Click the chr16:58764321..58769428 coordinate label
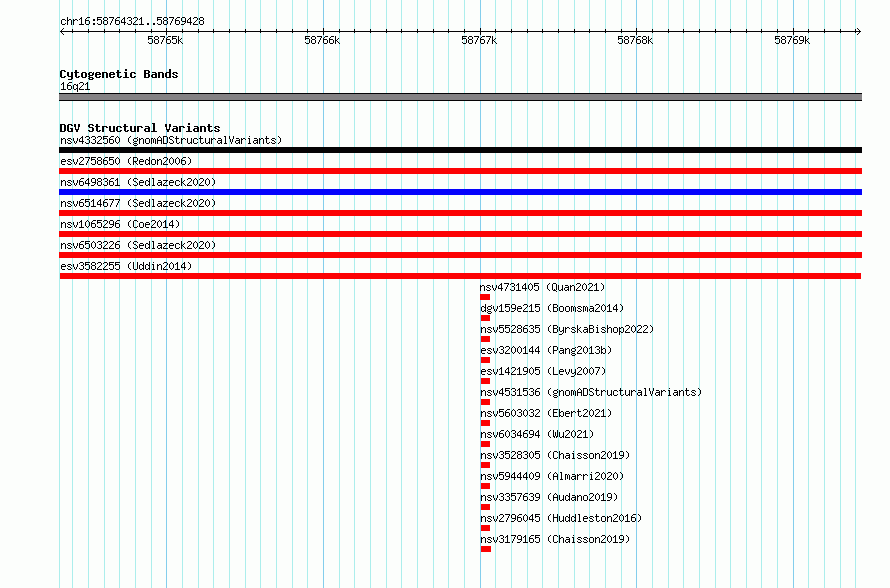890x588 pixels. click(132, 22)
